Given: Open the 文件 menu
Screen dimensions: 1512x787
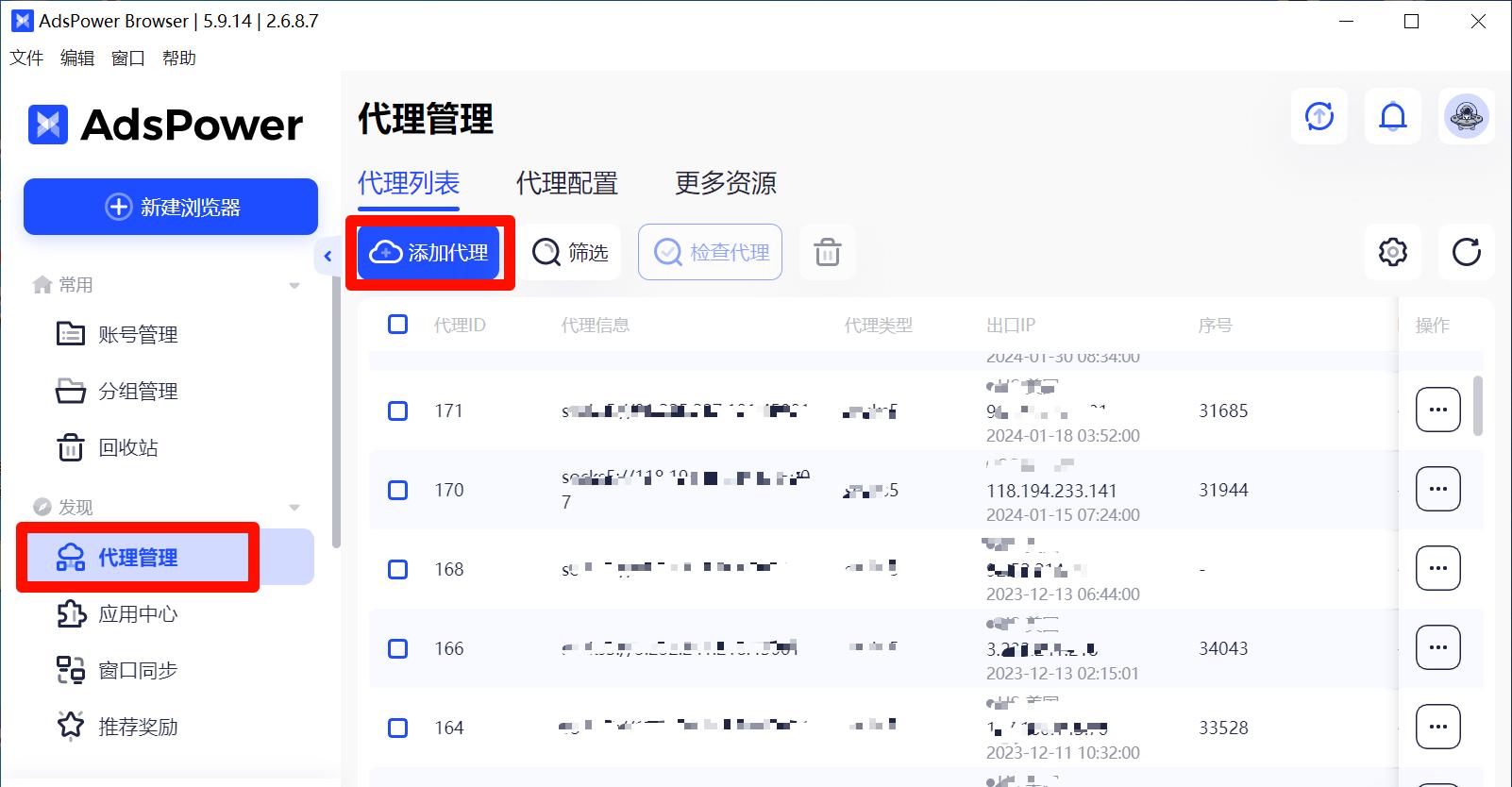Looking at the screenshot, I should point(26,58).
